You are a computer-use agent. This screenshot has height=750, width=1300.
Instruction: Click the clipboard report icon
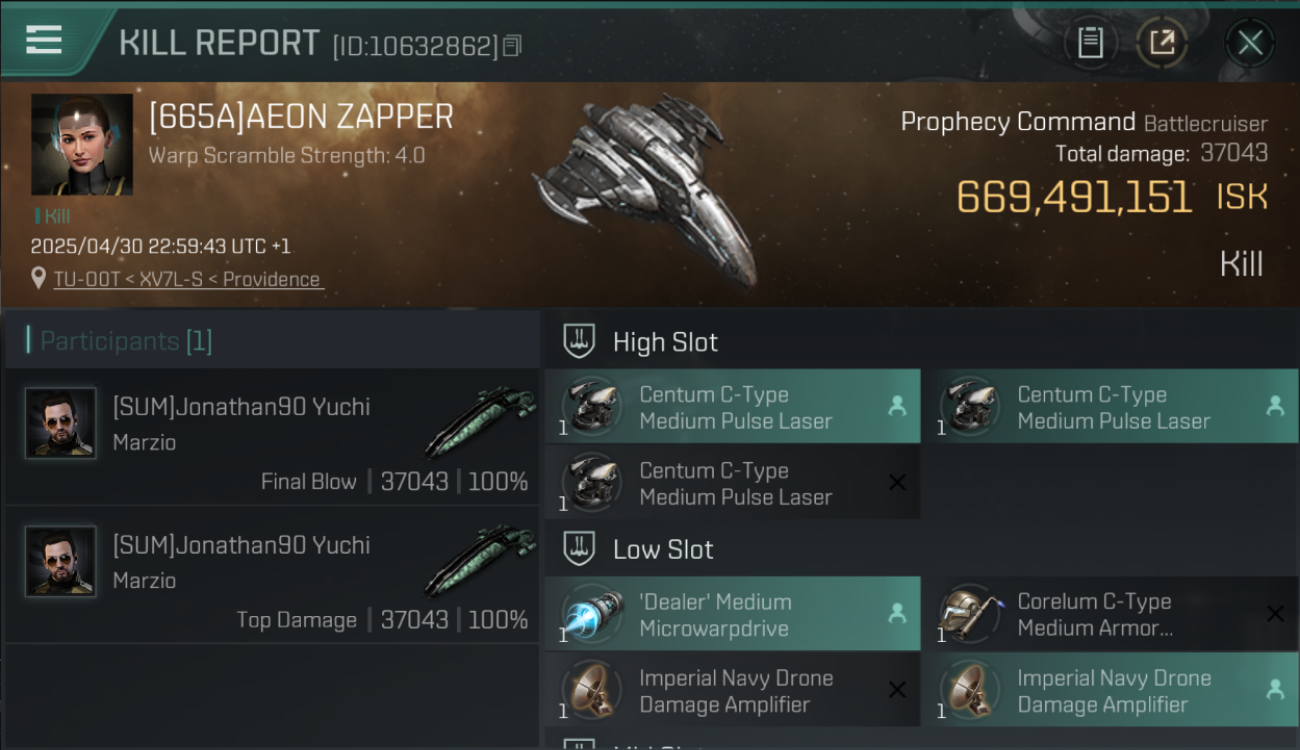(x=1090, y=43)
